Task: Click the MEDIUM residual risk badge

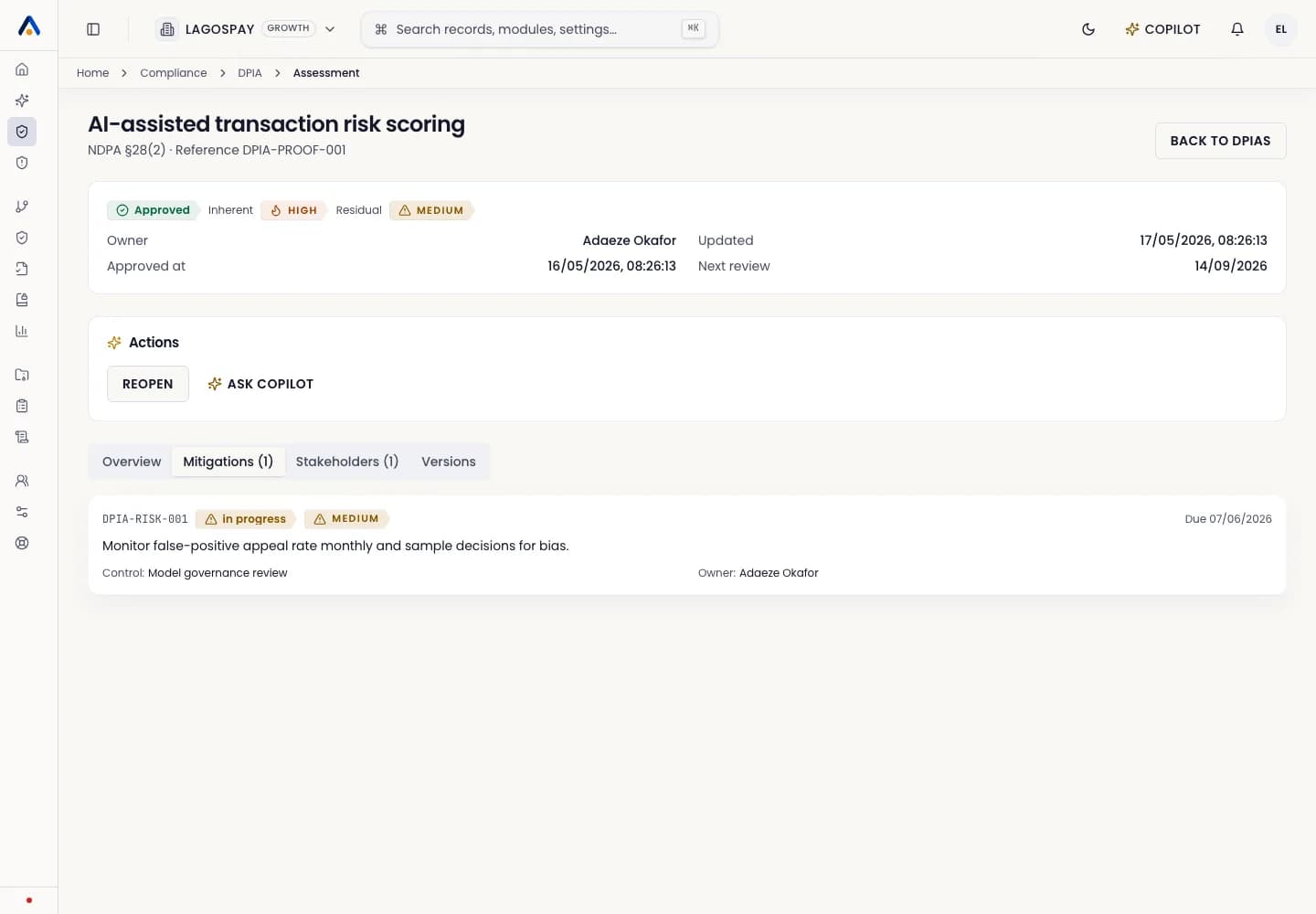Action: pyautogui.click(x=431, y=210)
